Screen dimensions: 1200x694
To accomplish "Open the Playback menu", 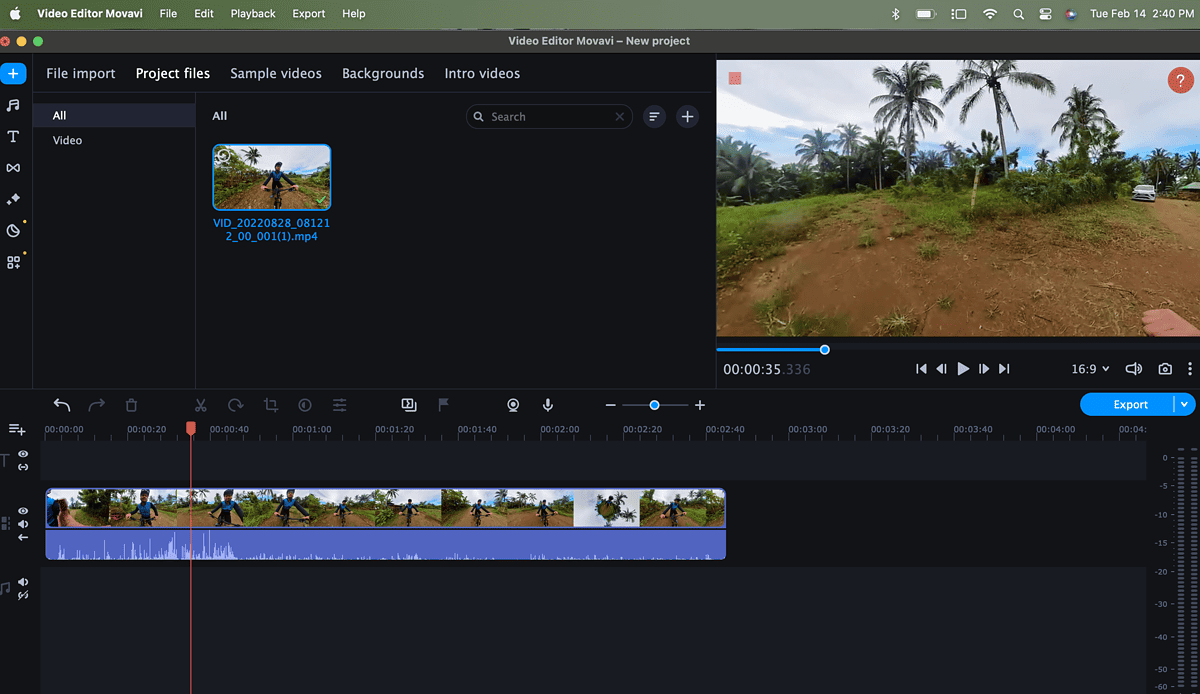I will pos(253,14).
